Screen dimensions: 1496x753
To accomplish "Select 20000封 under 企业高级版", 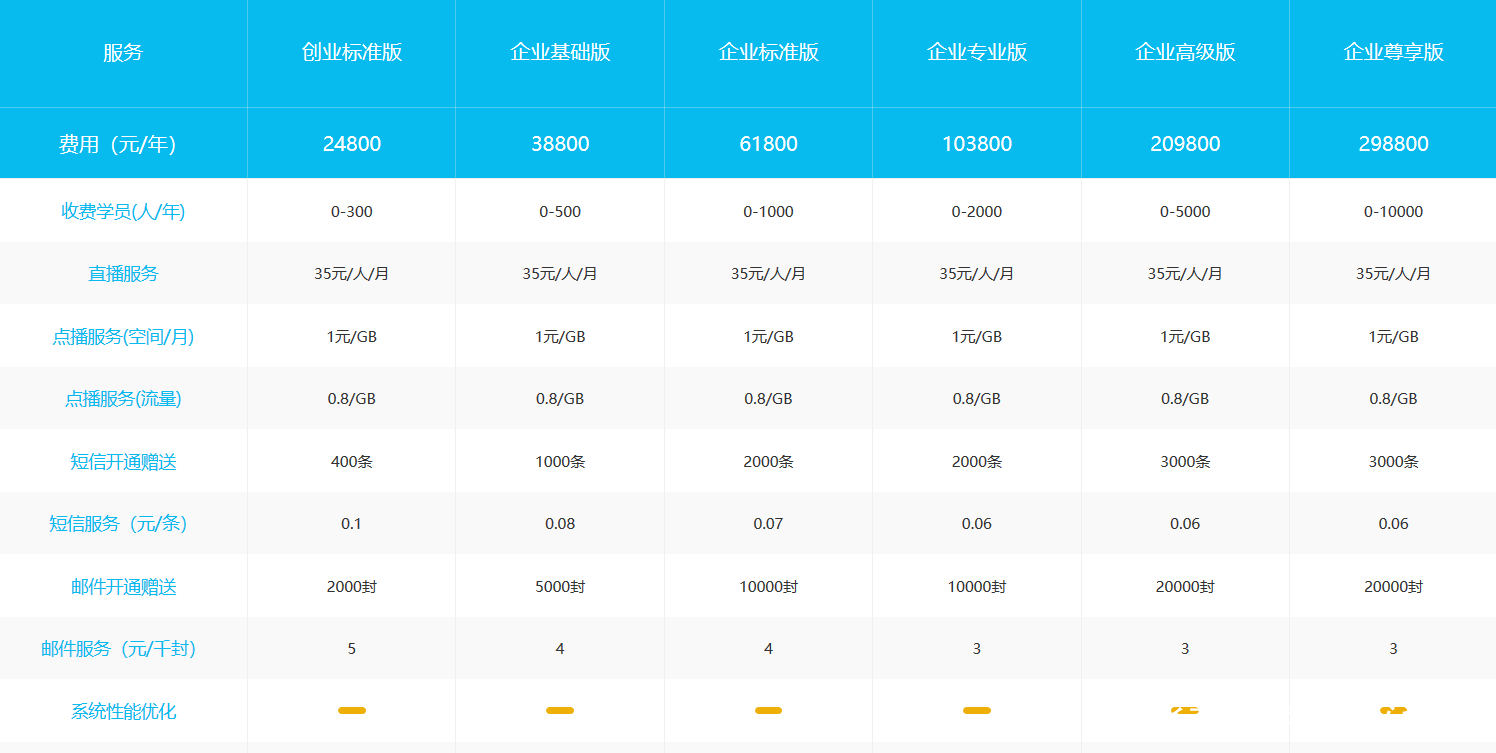I will (1185, 587).
